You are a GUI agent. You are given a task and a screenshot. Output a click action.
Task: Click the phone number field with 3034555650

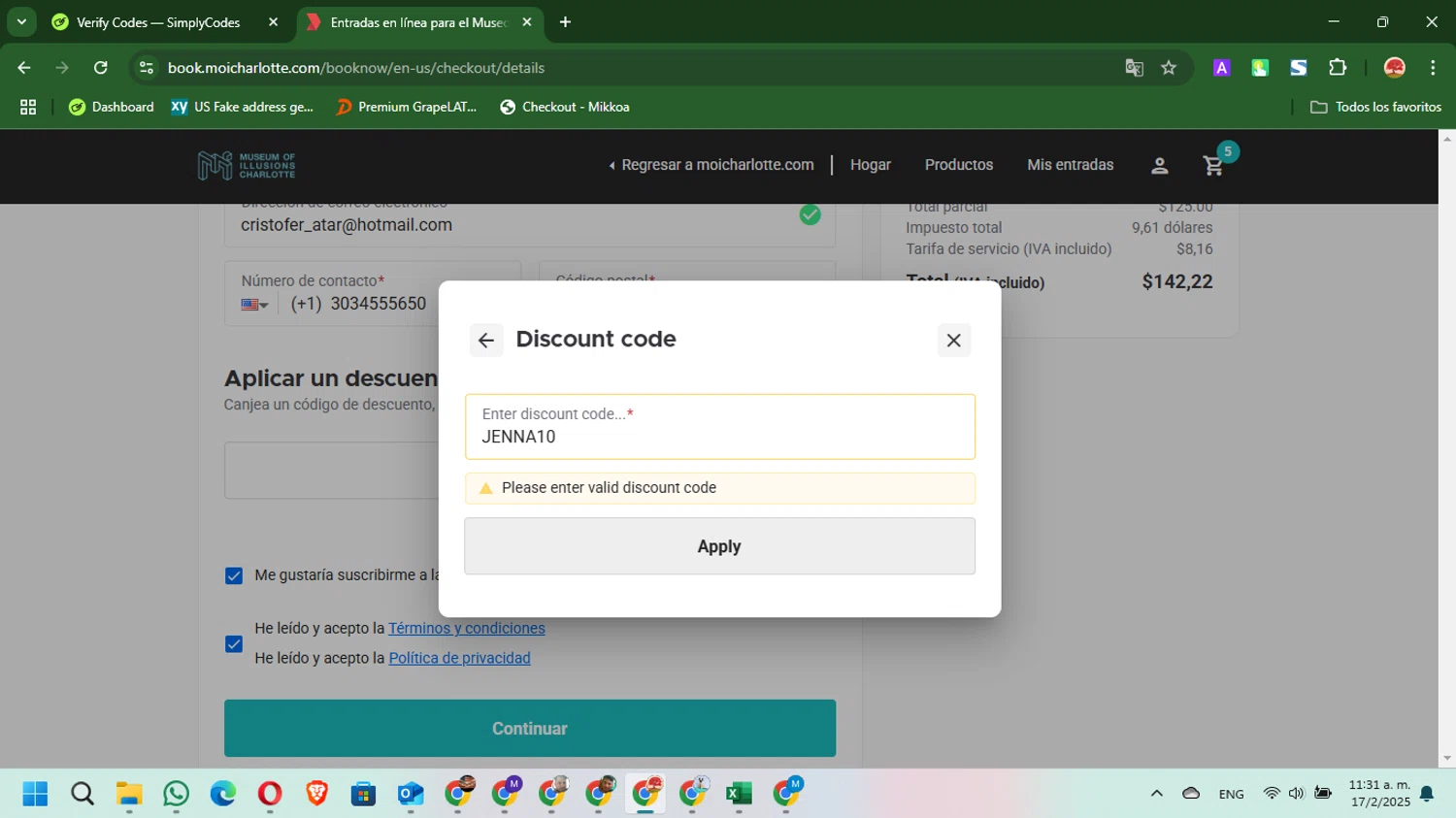[379, 304]
